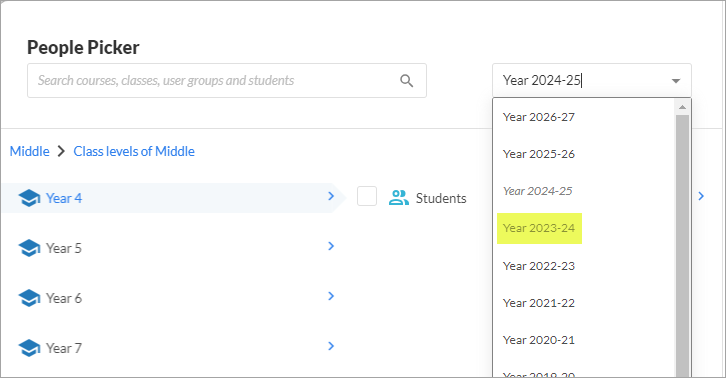
Task: Select the highlighted Year 2023-24 option
Action: pos(539,228)
